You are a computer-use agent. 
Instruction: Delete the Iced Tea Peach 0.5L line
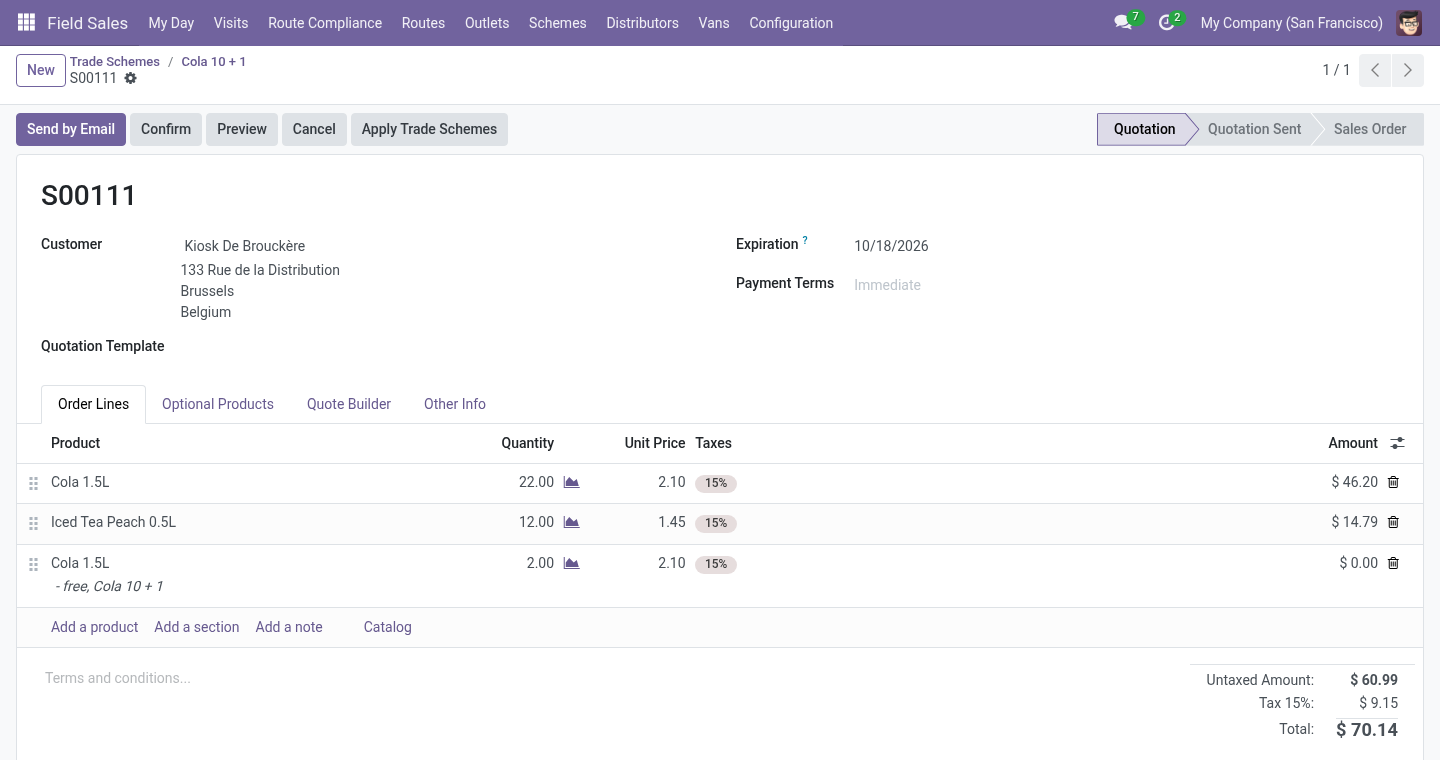tap(1393, 522)
